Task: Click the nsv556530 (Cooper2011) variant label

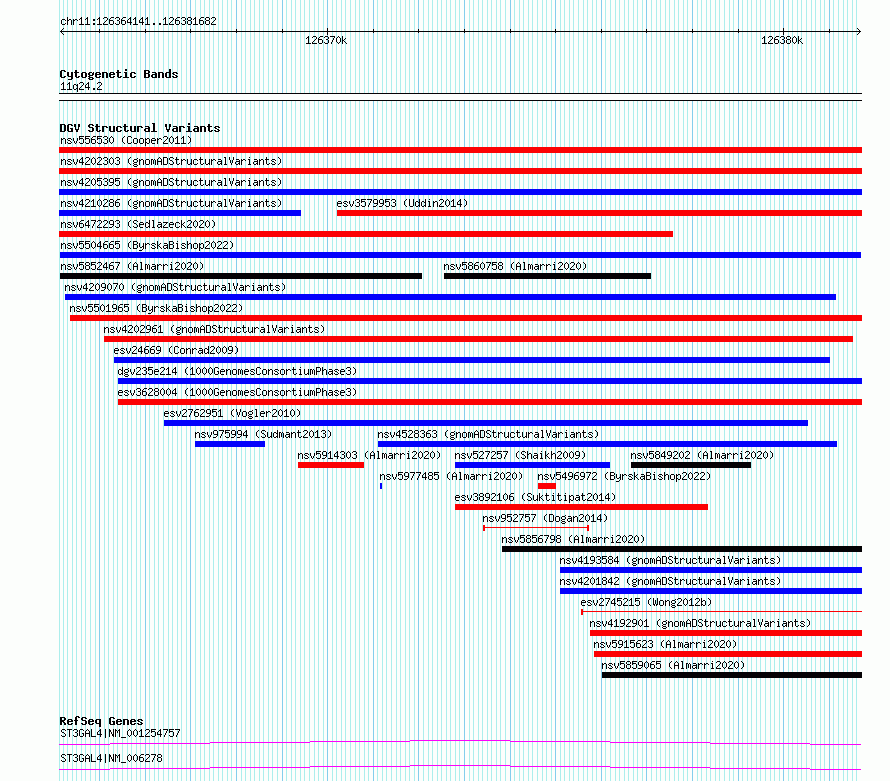Action: coord(126,140)
